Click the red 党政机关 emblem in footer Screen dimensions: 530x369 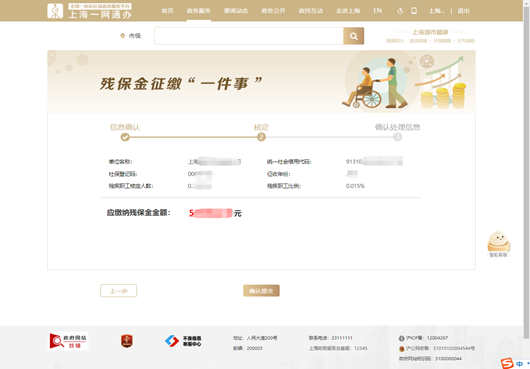[127, 341]
